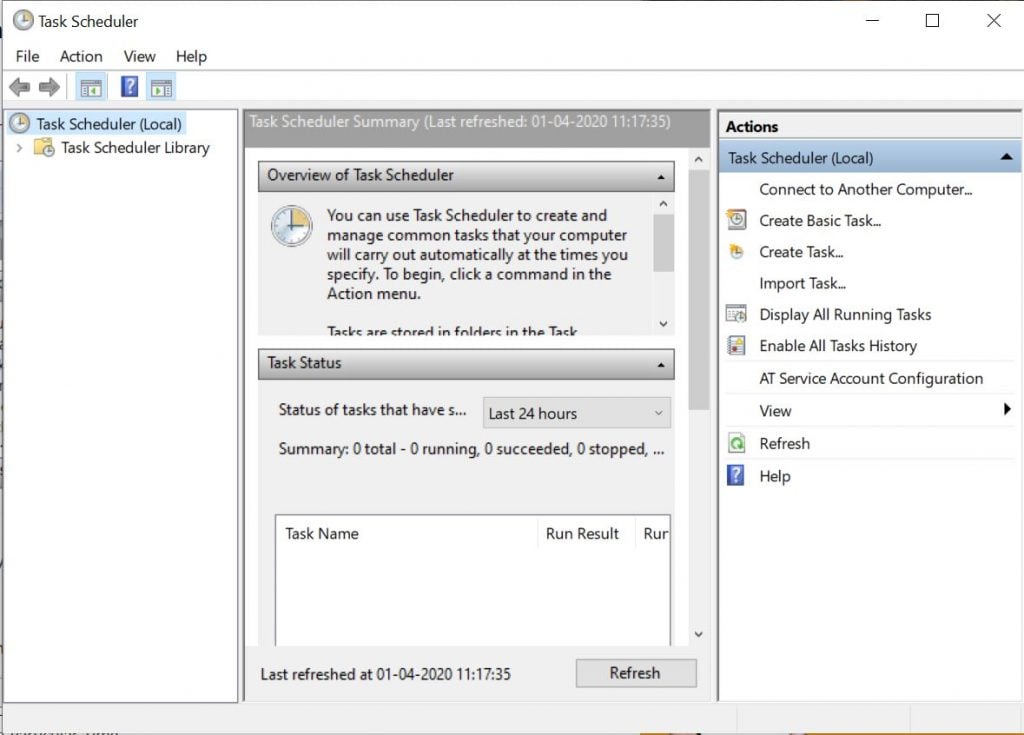Click Import Task...

click(x=803, y=284)
